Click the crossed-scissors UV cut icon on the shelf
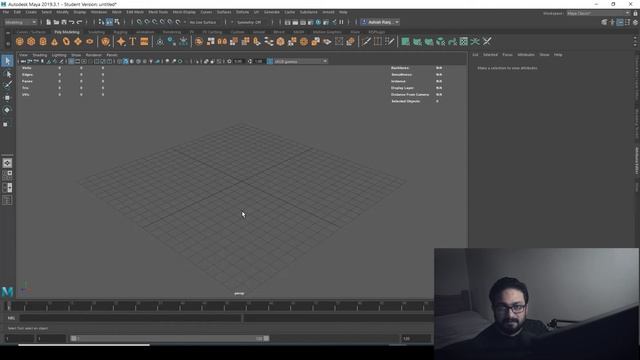This screenshot has width=640, height=360. pos(487,41)
